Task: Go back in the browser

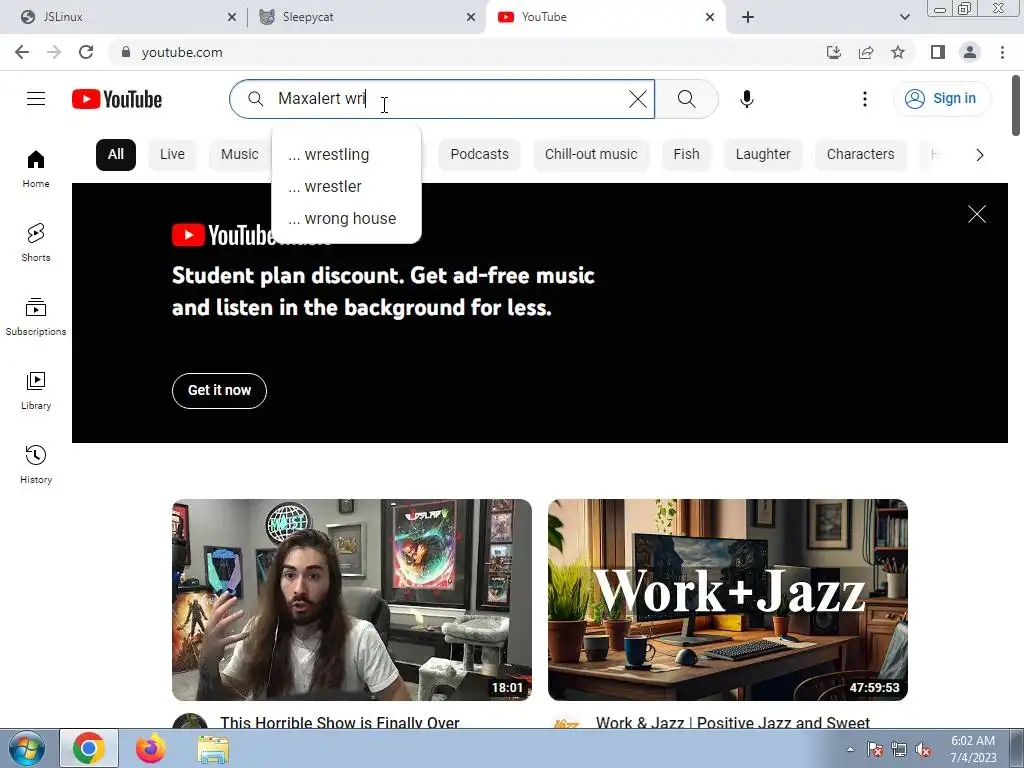Action: [x=22, y=52]
